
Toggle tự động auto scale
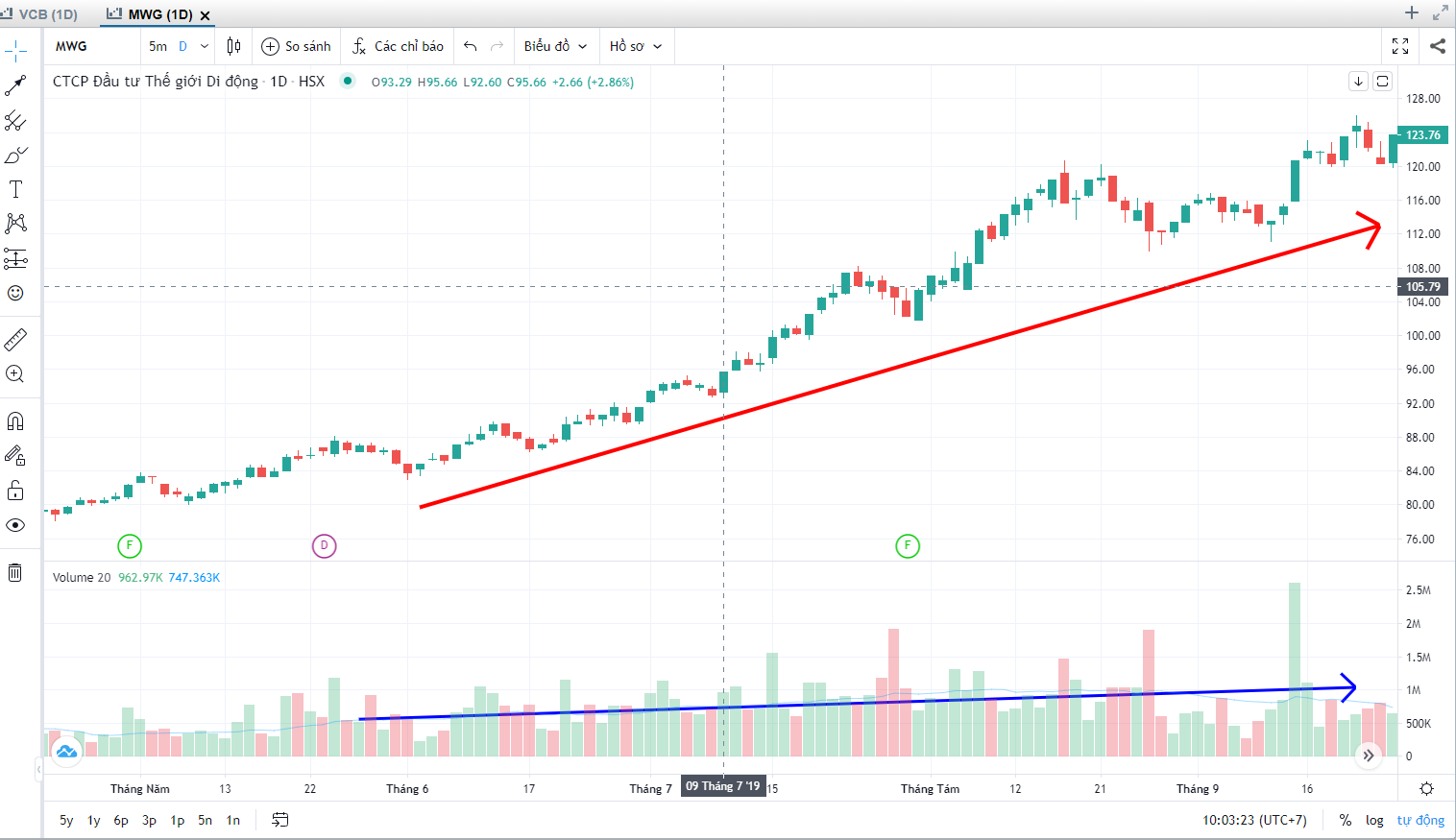[x=1420, y=820]
